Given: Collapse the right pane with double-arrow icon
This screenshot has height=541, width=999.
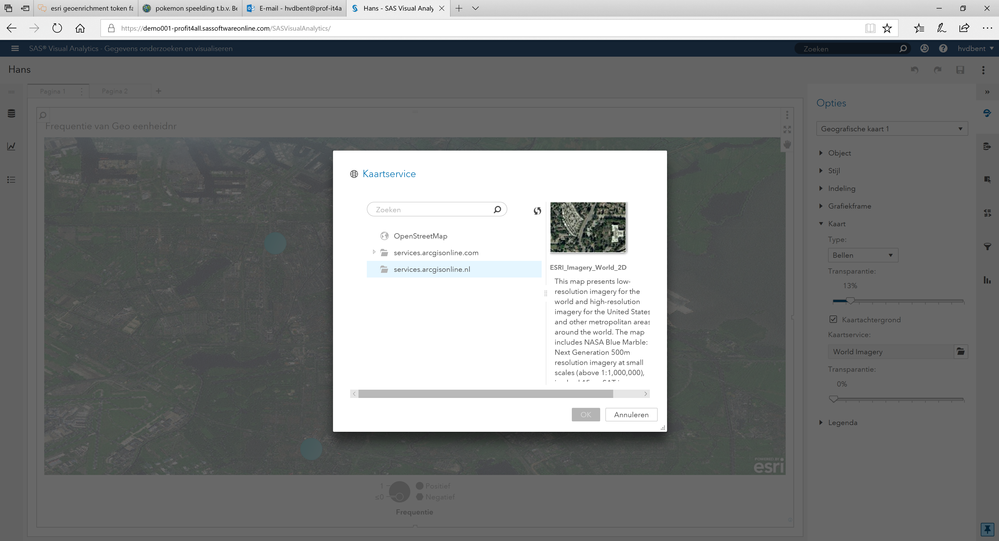Looking at the screenshot, I should tap(987, 92).
